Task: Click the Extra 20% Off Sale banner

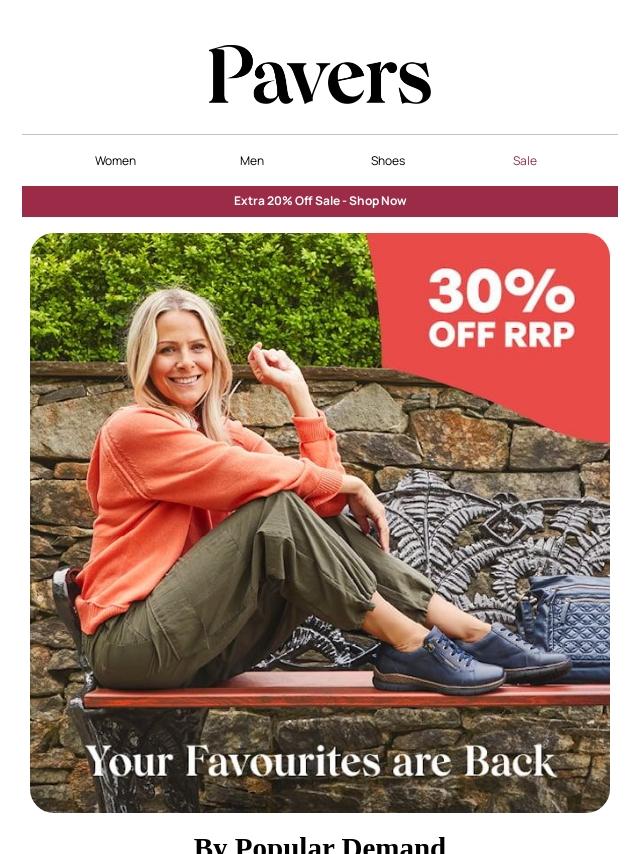Action: pos(320,201)
